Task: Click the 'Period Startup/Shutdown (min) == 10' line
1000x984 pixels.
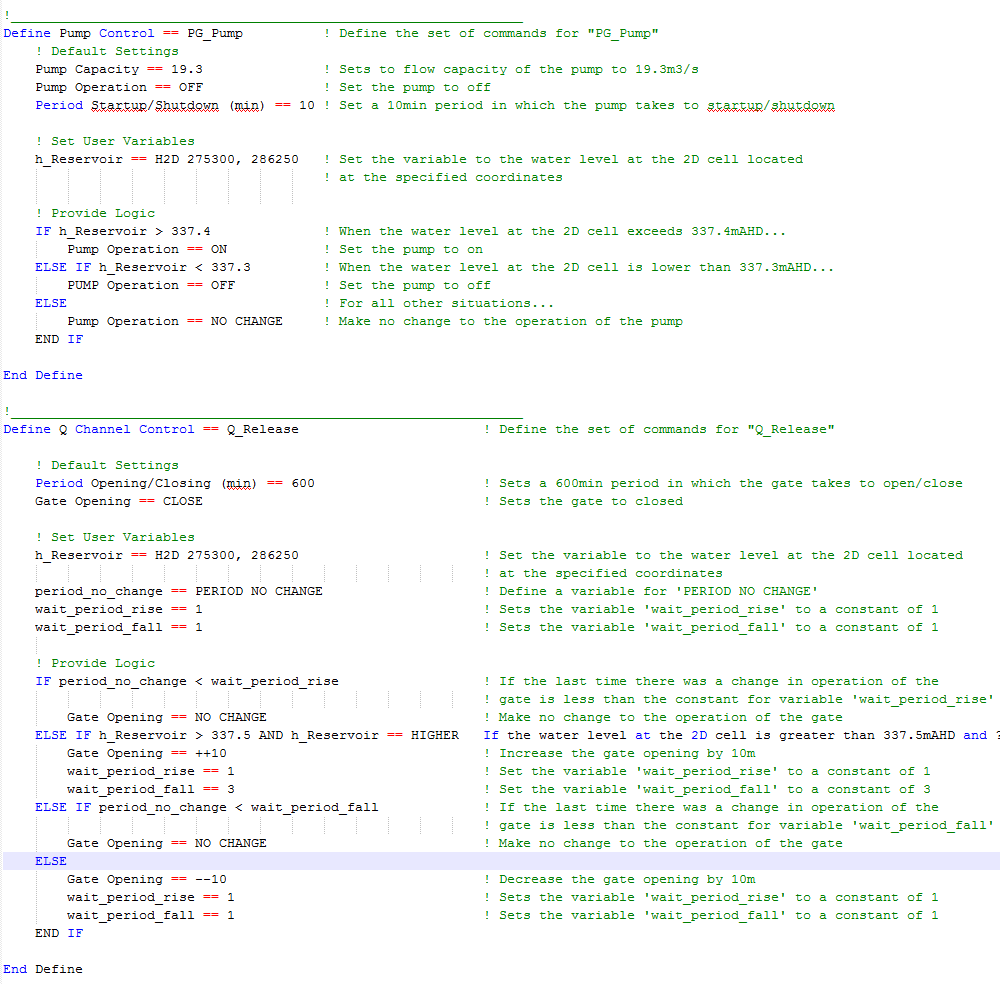Action: (x=174, y=105)
